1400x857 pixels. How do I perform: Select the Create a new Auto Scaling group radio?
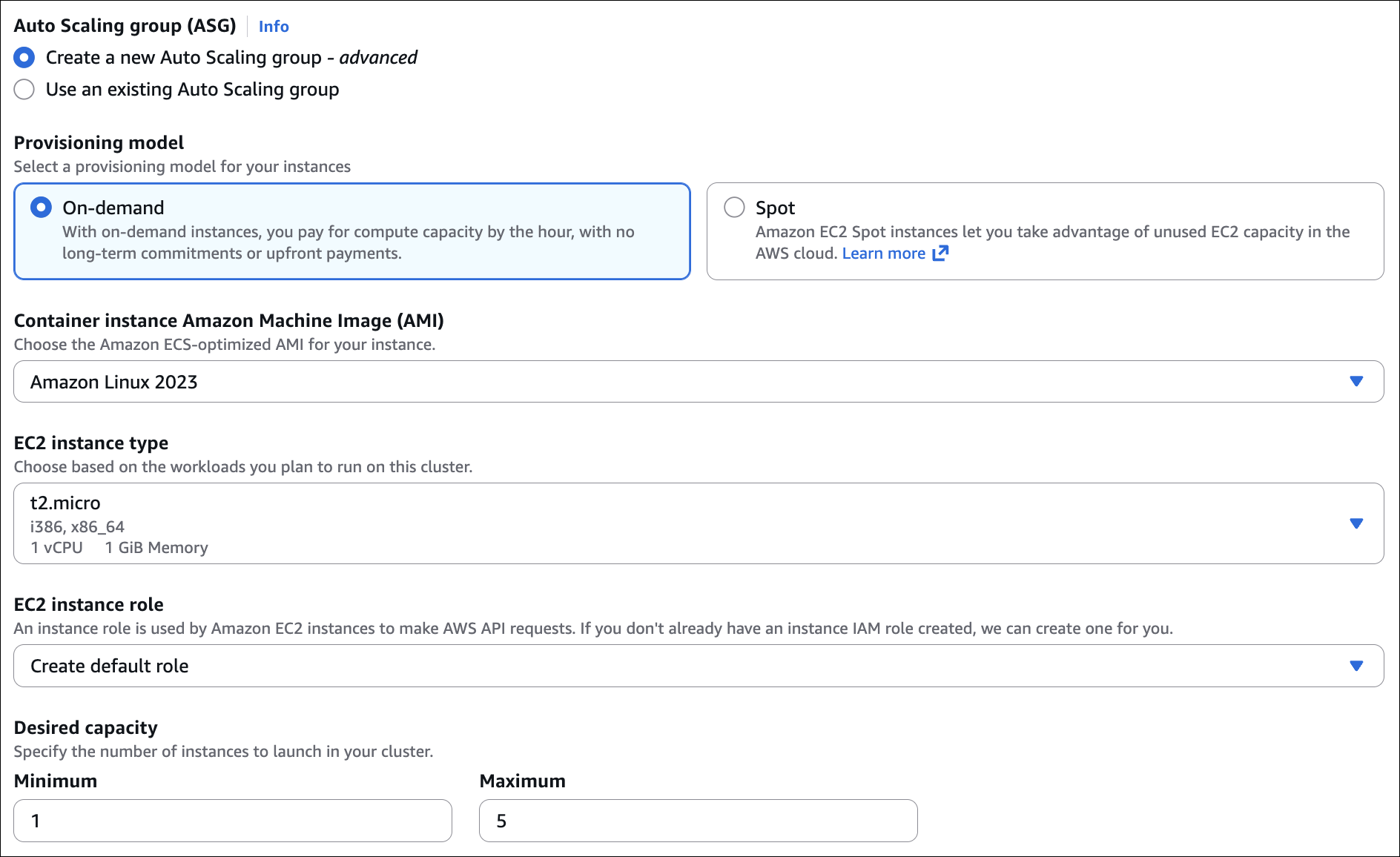pyautogui.click(x=24, y=58)
